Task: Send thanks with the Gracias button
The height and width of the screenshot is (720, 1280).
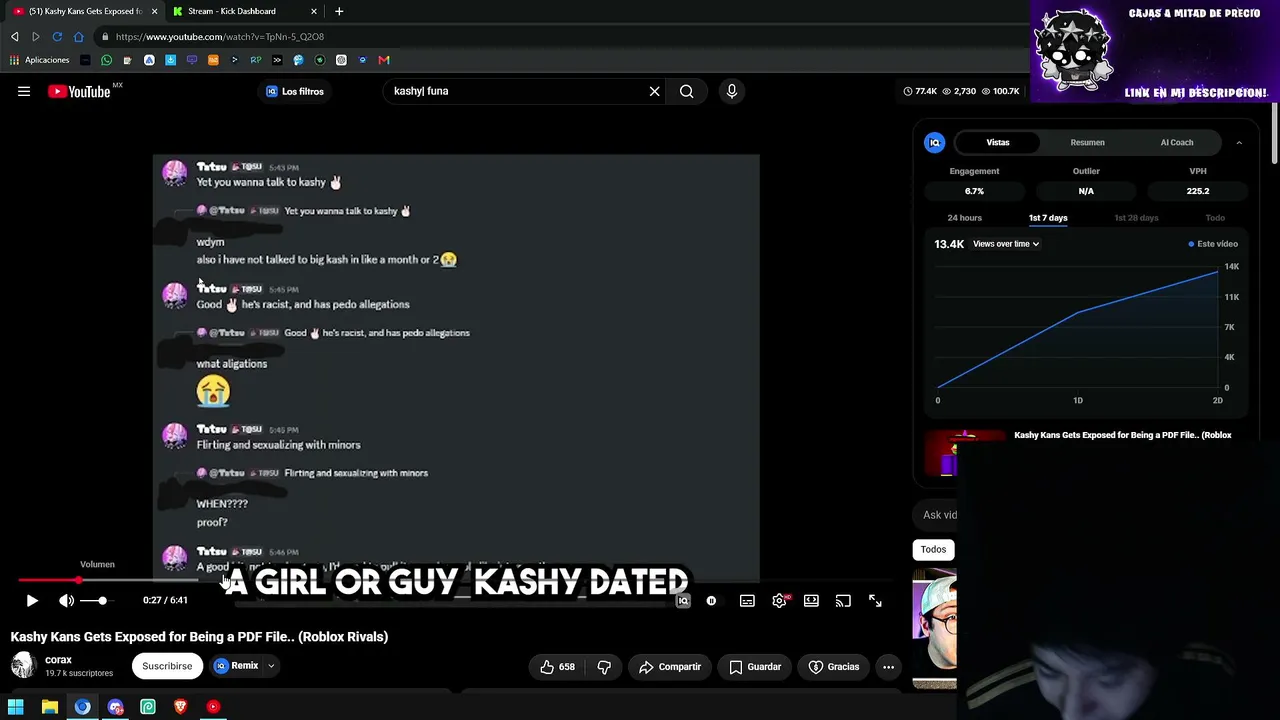Action: tap(834, 667)
